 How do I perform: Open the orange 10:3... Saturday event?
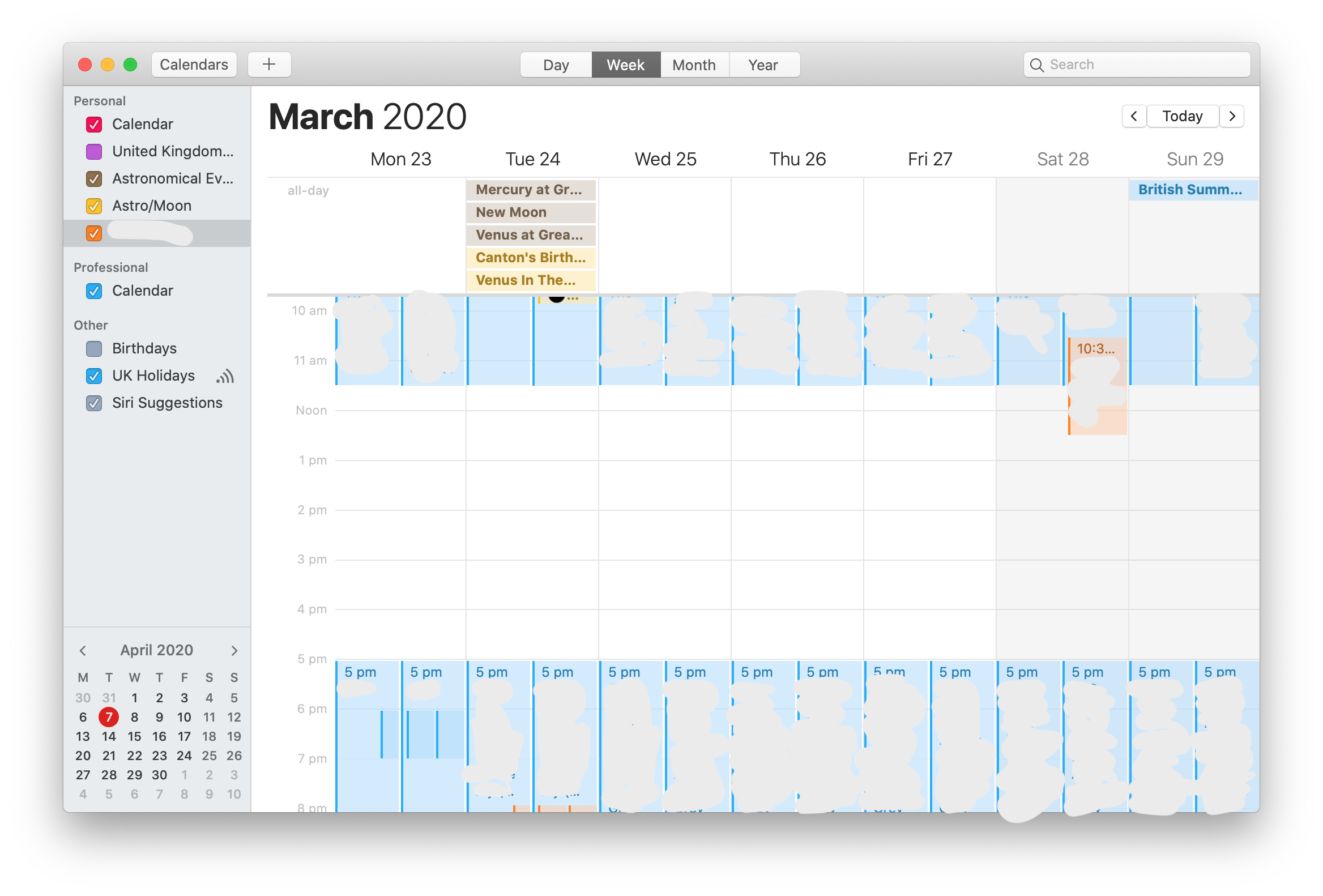tap(1098, 386)
